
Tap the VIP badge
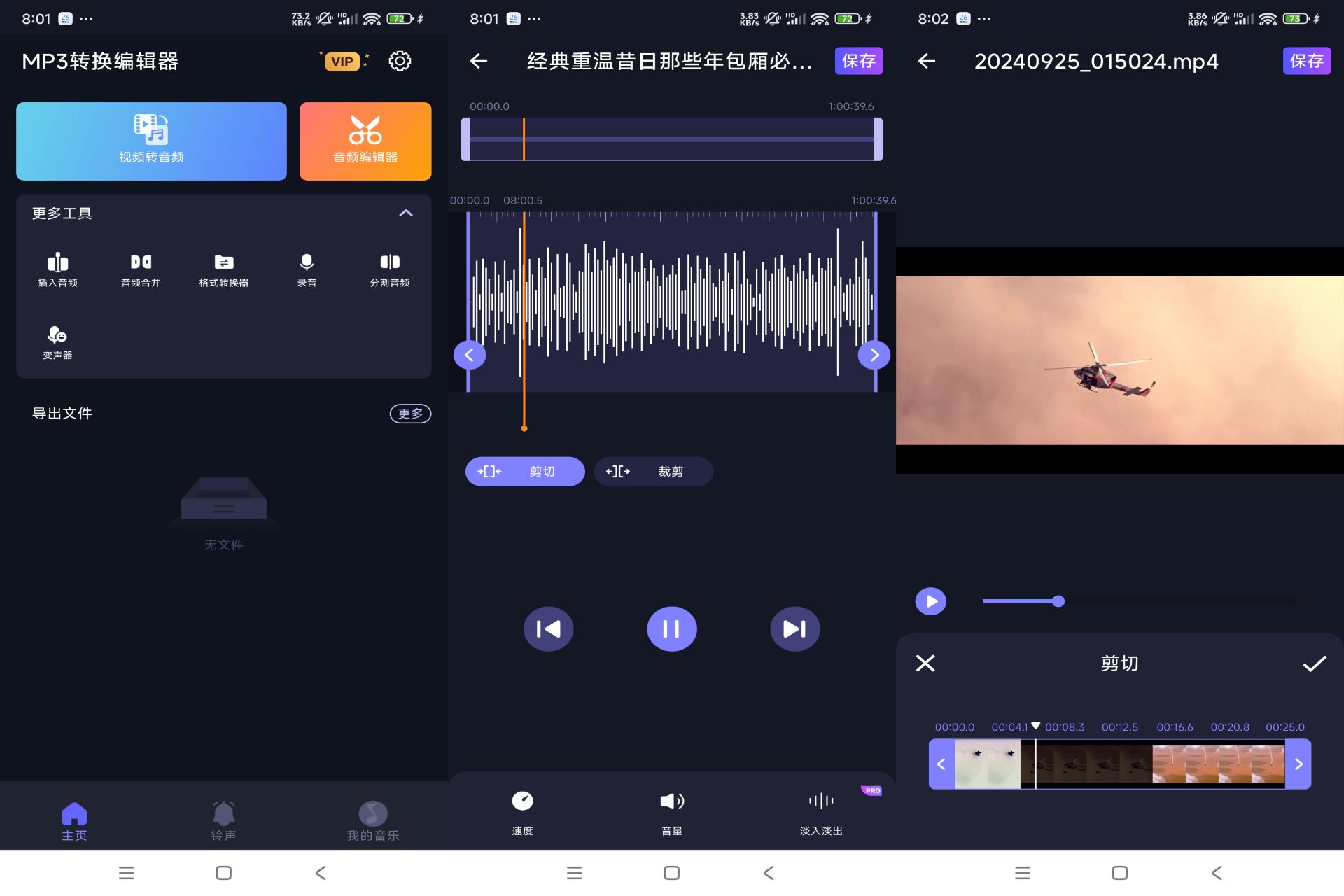pyautogui.click(x=342, y=62)
